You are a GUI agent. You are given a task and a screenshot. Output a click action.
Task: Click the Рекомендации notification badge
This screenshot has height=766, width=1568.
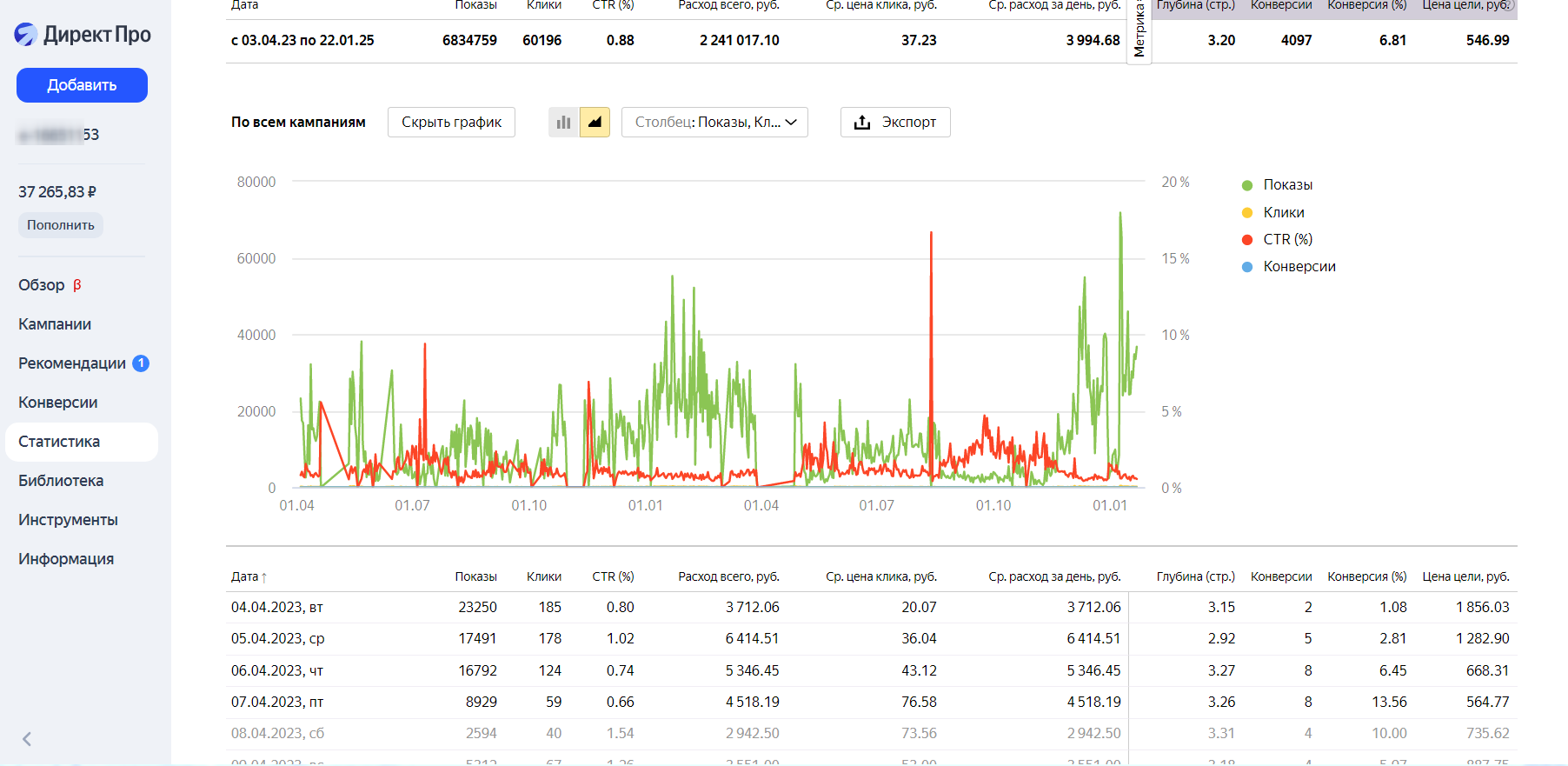click(141, 363)
